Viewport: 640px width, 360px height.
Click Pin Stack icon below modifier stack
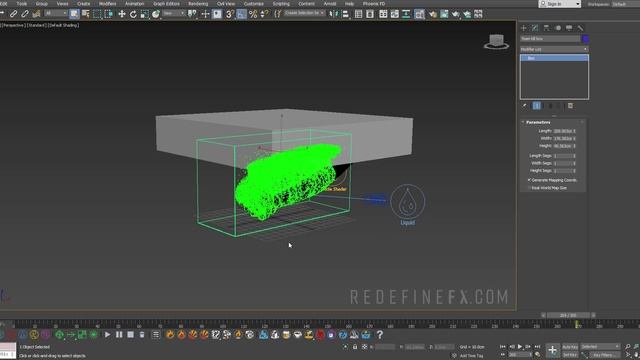[524, 106]
